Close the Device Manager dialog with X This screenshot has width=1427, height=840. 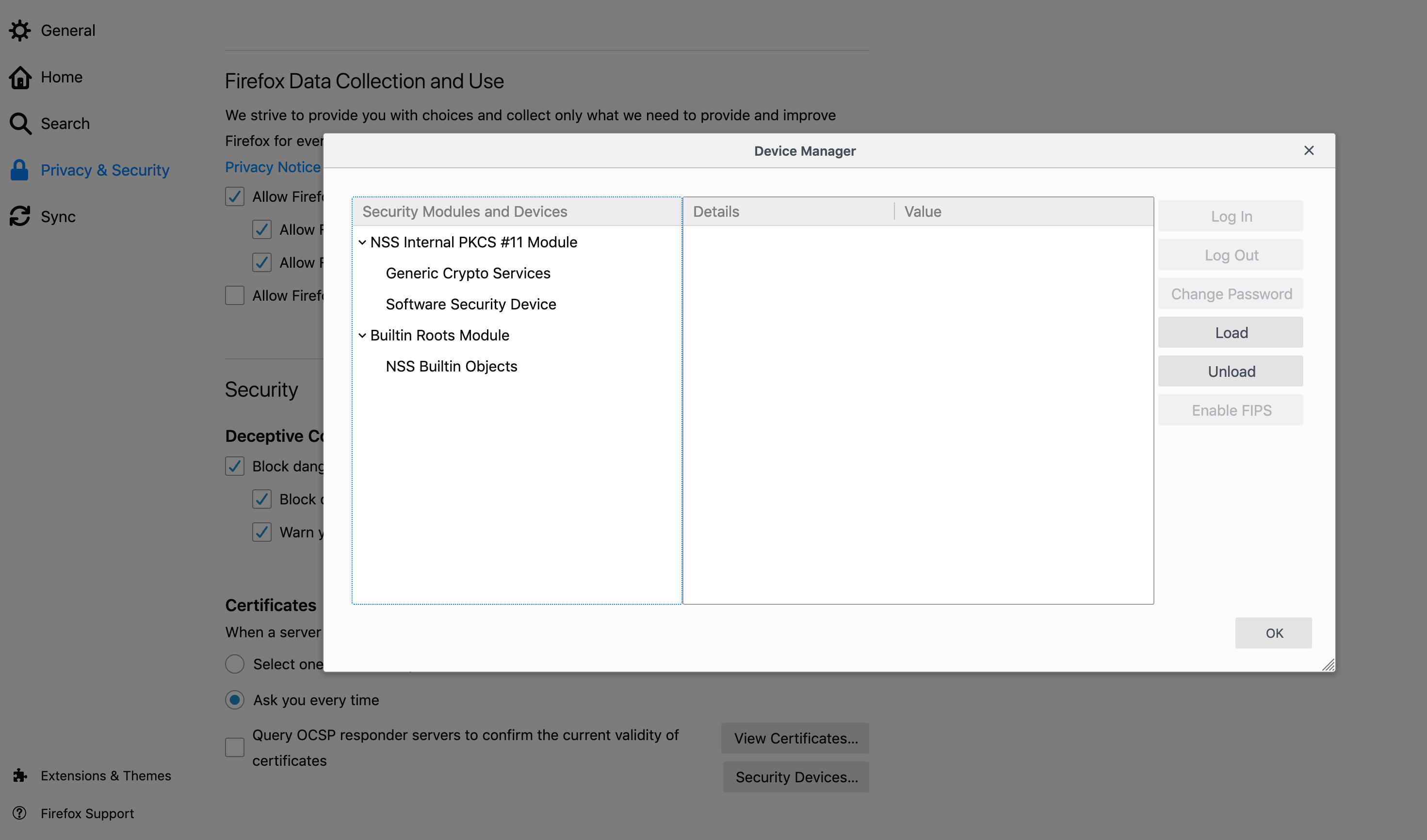[1309, 150]
